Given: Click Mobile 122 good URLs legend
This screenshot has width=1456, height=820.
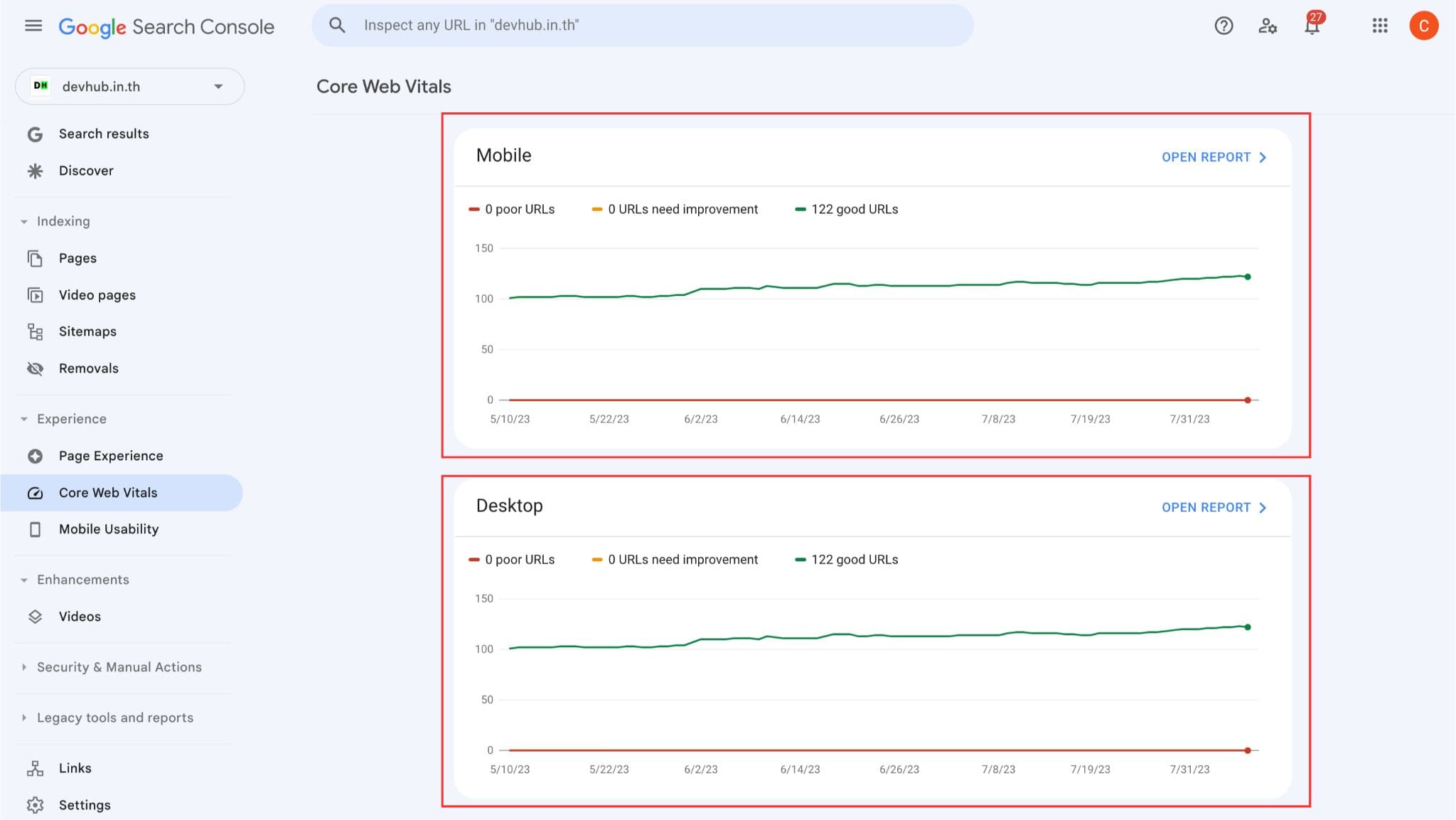Looking at the screenshot, I should coord(846,209).
